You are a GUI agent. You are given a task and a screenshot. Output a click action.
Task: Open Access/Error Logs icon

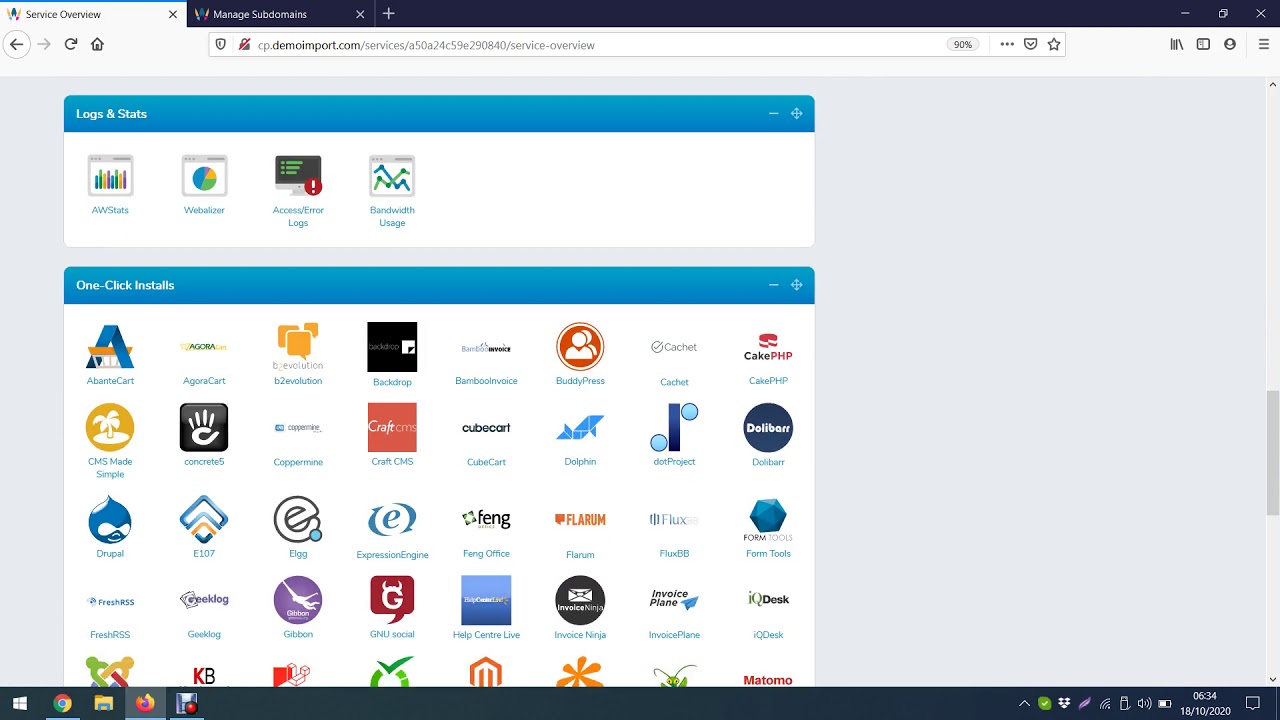pyautogui.click(x=298, y=176)
